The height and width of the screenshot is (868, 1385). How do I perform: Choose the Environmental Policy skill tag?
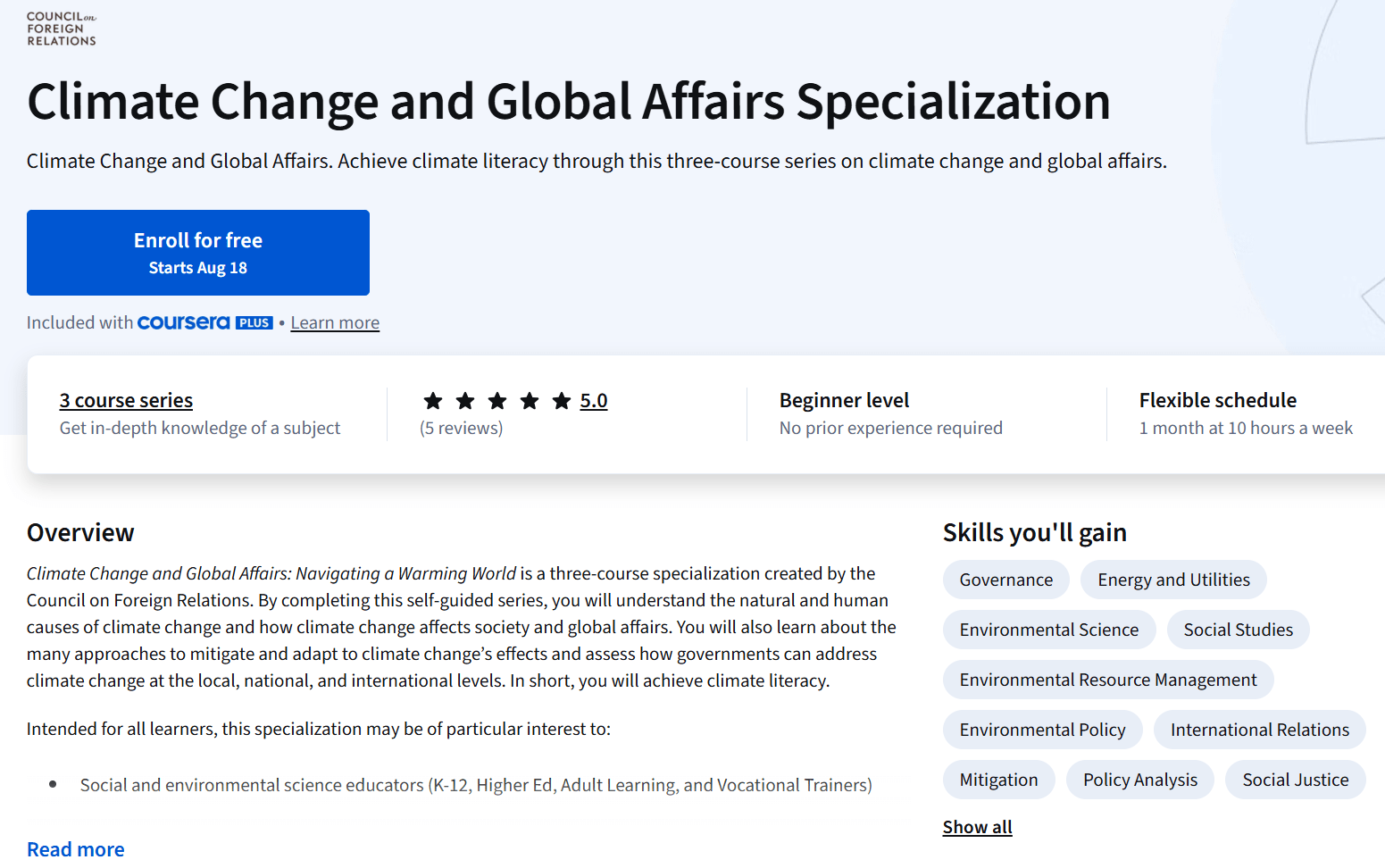coord(1042,730)
